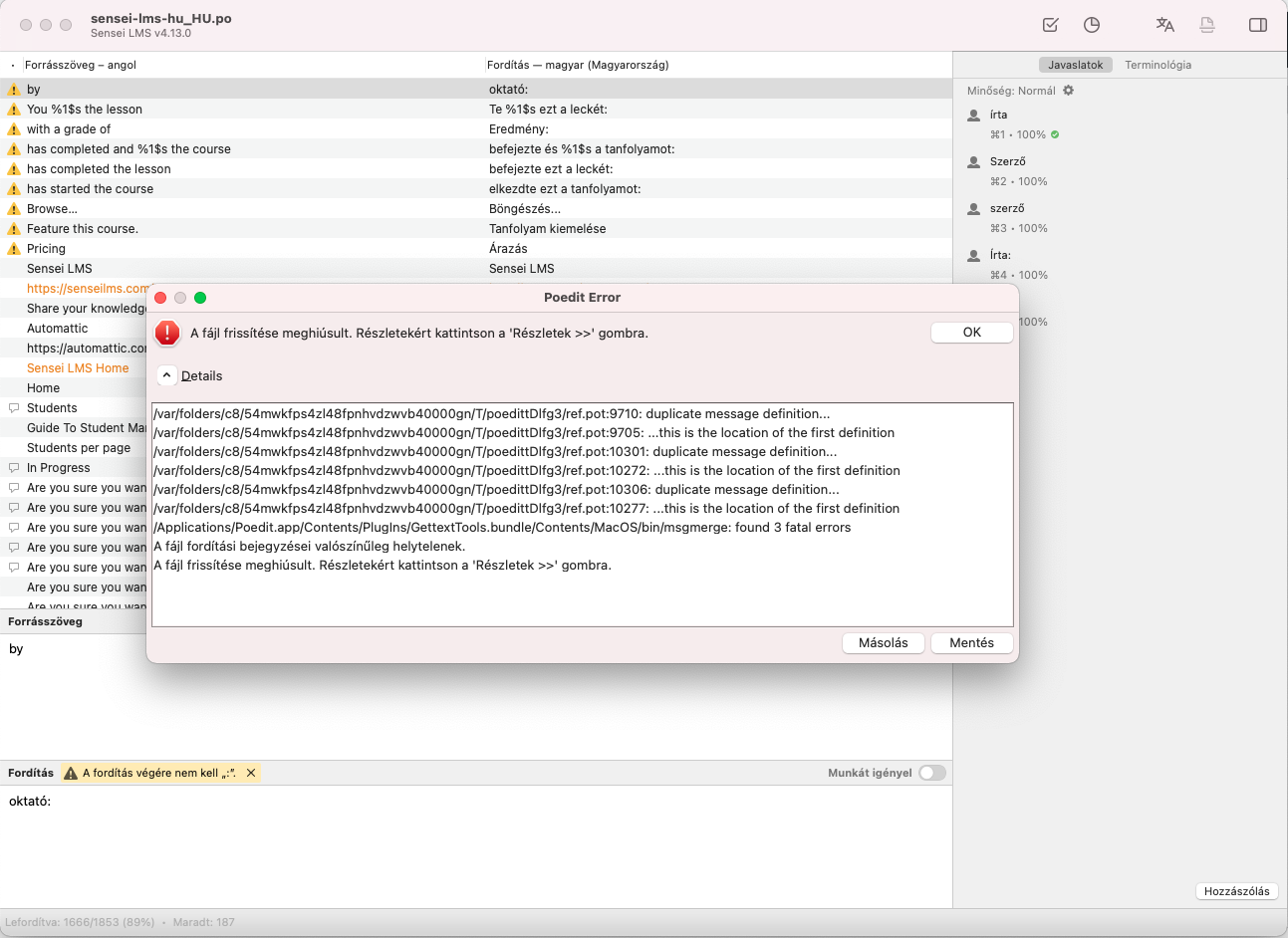Click the gear icon beside Minőség: Normál
The image size is (1288, 938).
point(1067,90)
